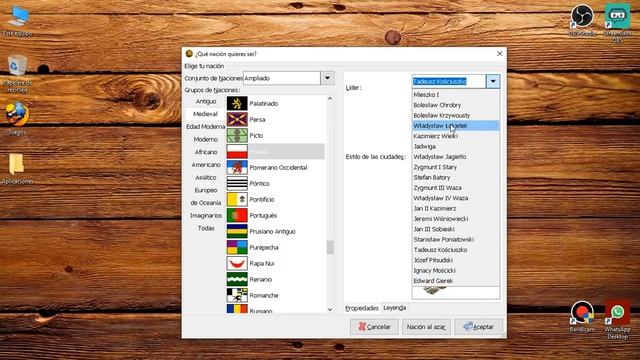This screenshot has height=360, width=640.
Task: Close the nation selection dialog
Action: click(499, 53)
